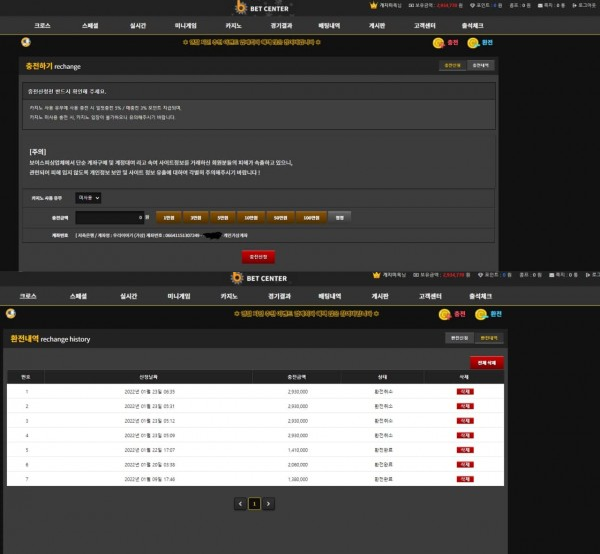Image resolution: width=600 pixels, height=554 pixels.
Task: Click the bottom 환전 coin icon
Action: (481, 314)
